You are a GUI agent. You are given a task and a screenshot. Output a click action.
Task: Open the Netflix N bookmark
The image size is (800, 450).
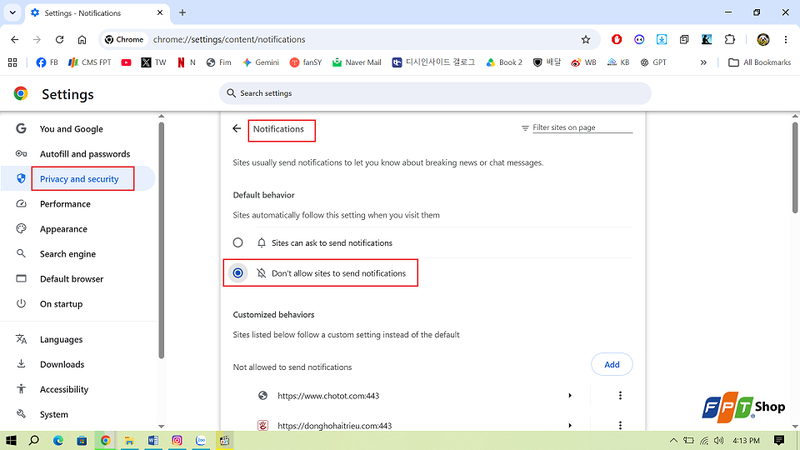(186, 62)
